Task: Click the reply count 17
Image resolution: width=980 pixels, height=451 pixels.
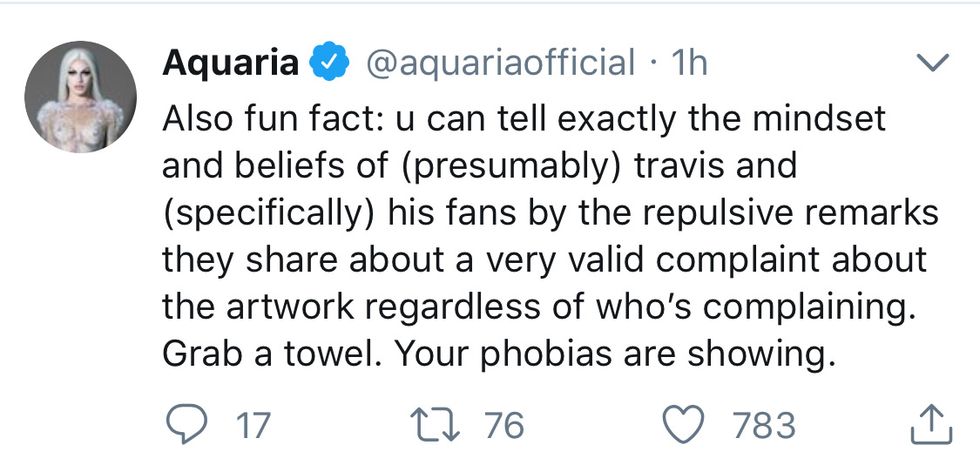Action: click(251, 425)
